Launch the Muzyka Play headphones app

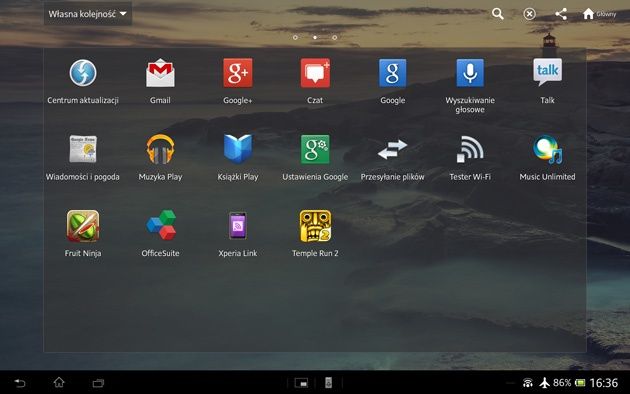[x=160, y=149]
